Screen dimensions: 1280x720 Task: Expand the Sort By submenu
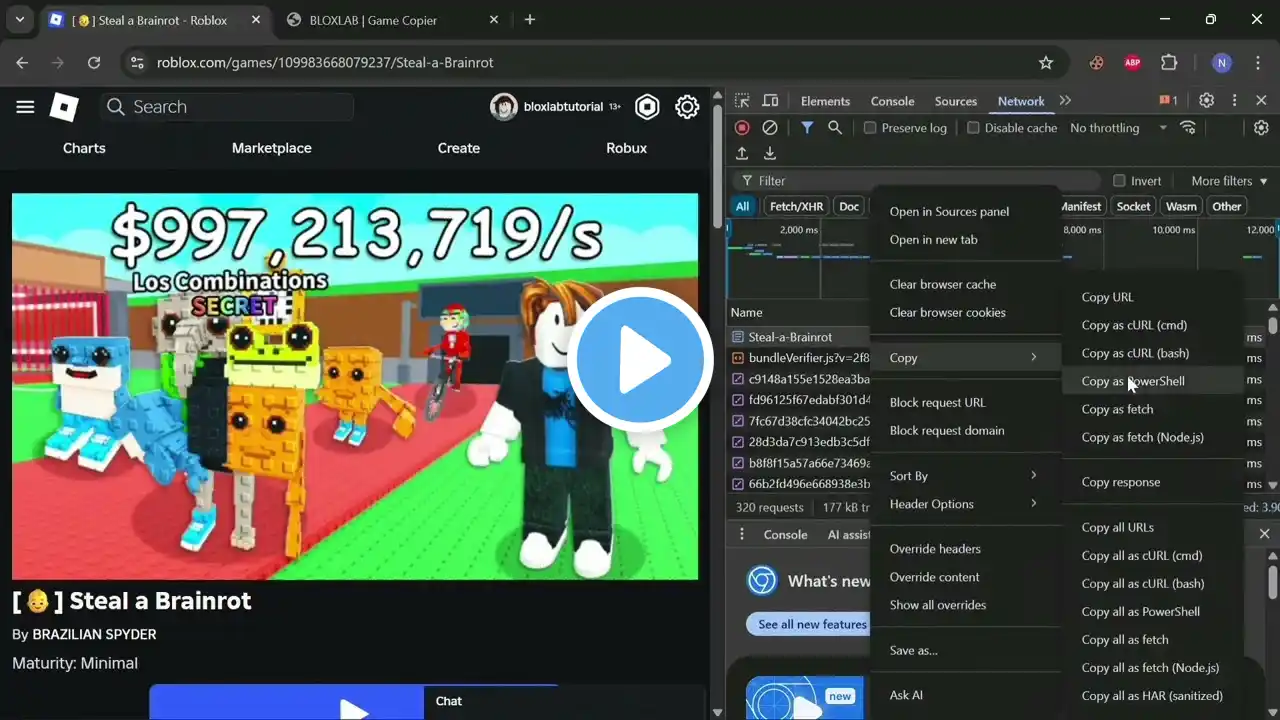pyautogui.click(x=964, y=476)
